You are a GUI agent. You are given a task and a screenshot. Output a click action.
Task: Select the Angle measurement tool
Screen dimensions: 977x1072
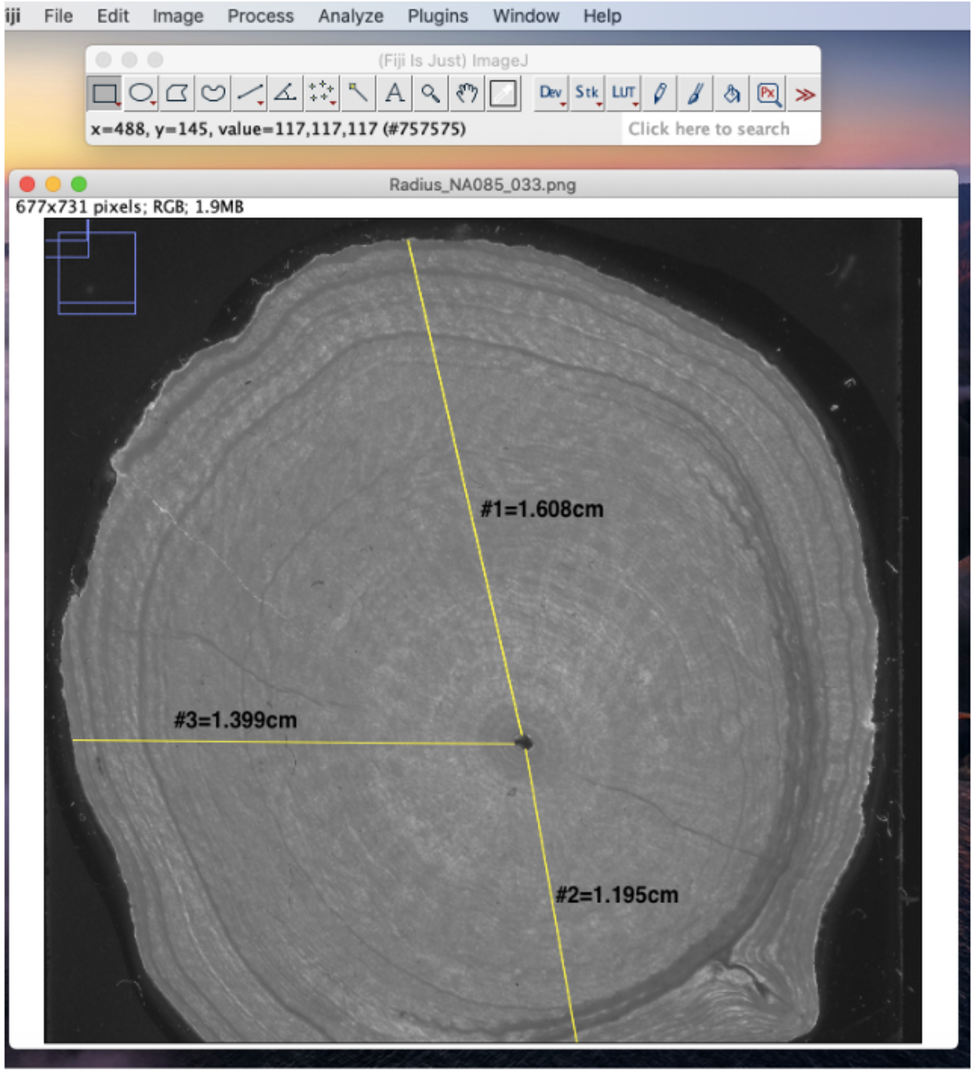point(285,94)
